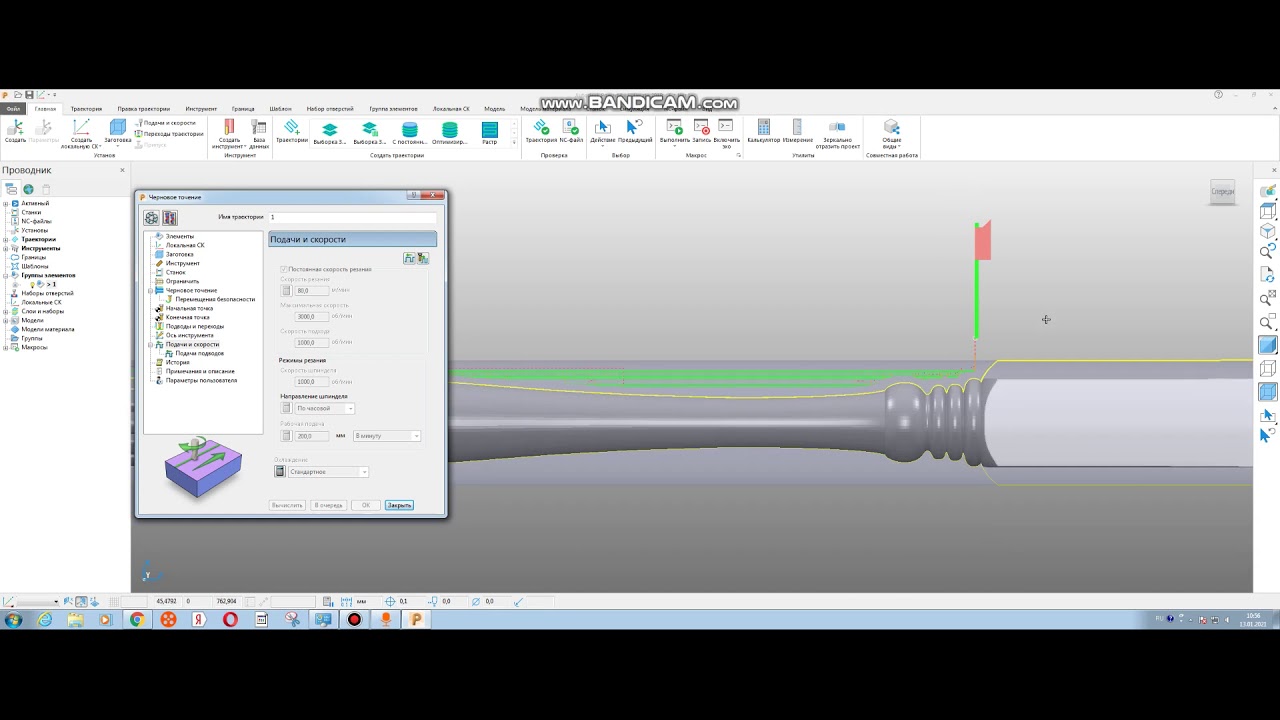
Task: Open the Создать инструмент tool
Action: (229, 134)
